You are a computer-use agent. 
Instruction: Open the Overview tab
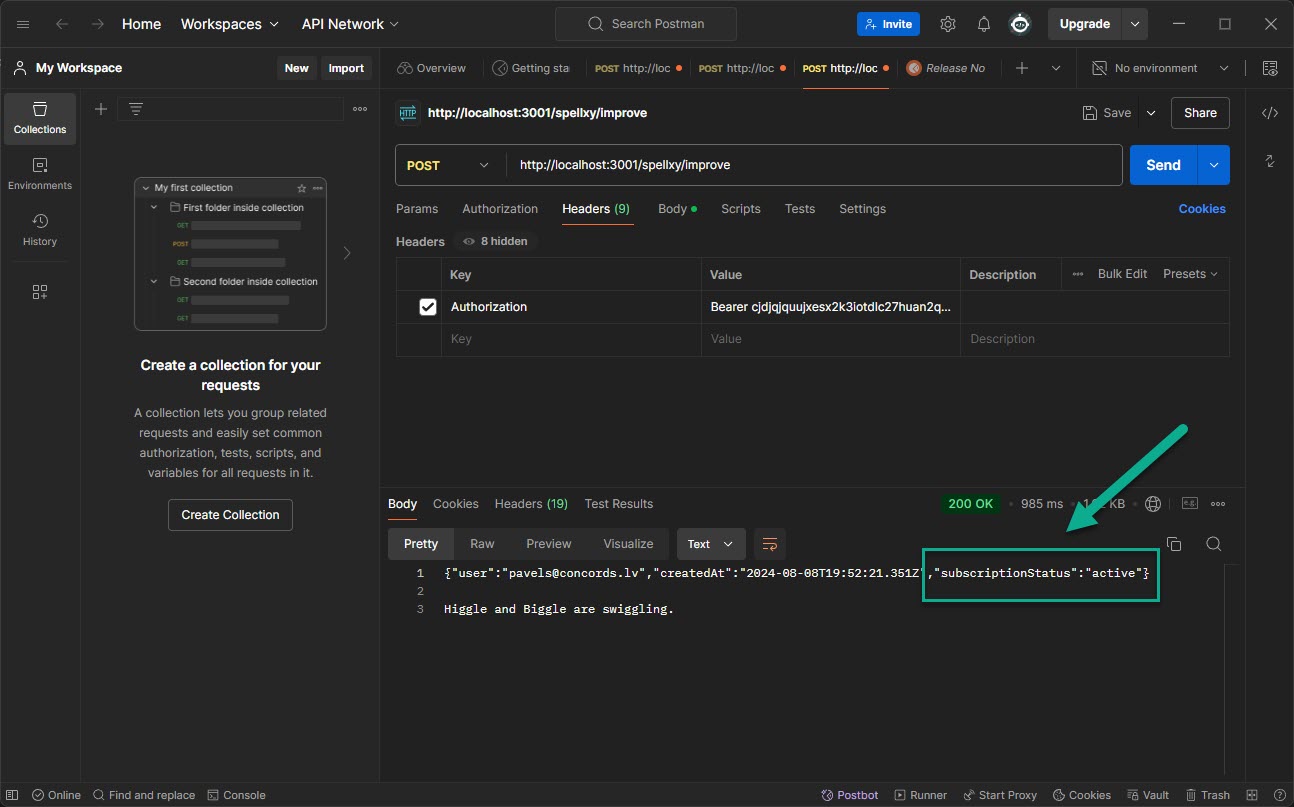pyautogui.click(x=432, y=68)
